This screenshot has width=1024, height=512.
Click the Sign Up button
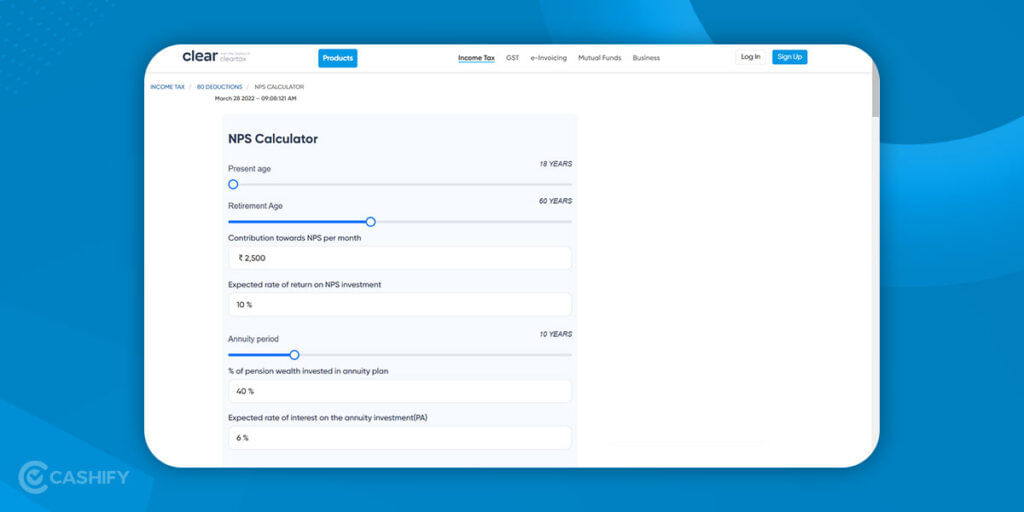(x=790, y=57)
